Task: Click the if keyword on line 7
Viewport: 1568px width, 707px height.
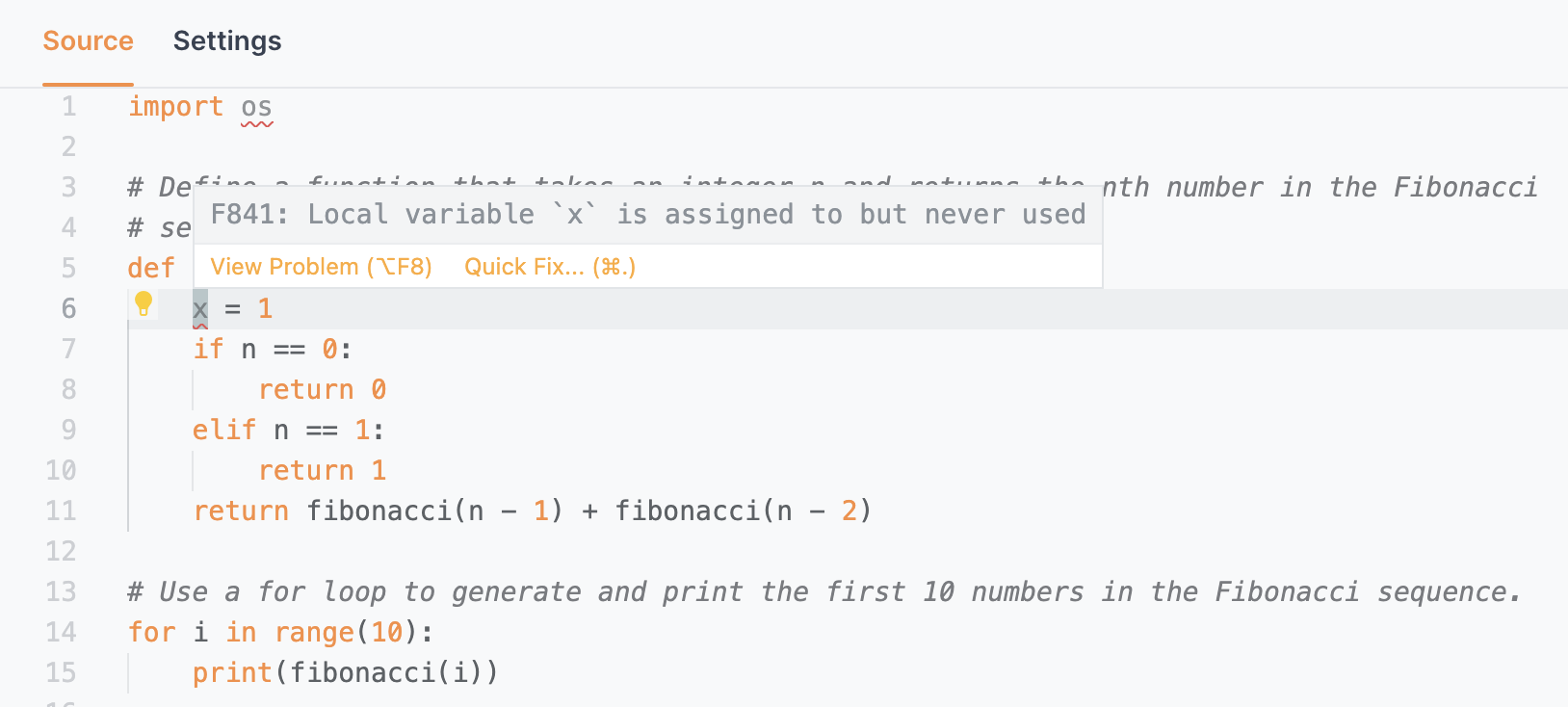Action: [x=208, y=349]
